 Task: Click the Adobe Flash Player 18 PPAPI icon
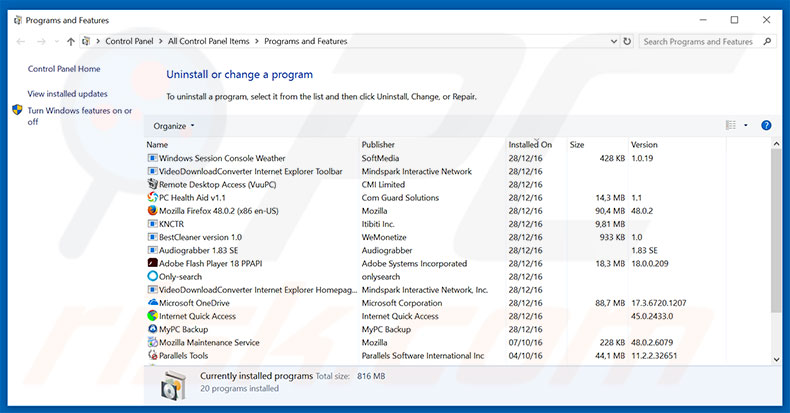point(152,263)
